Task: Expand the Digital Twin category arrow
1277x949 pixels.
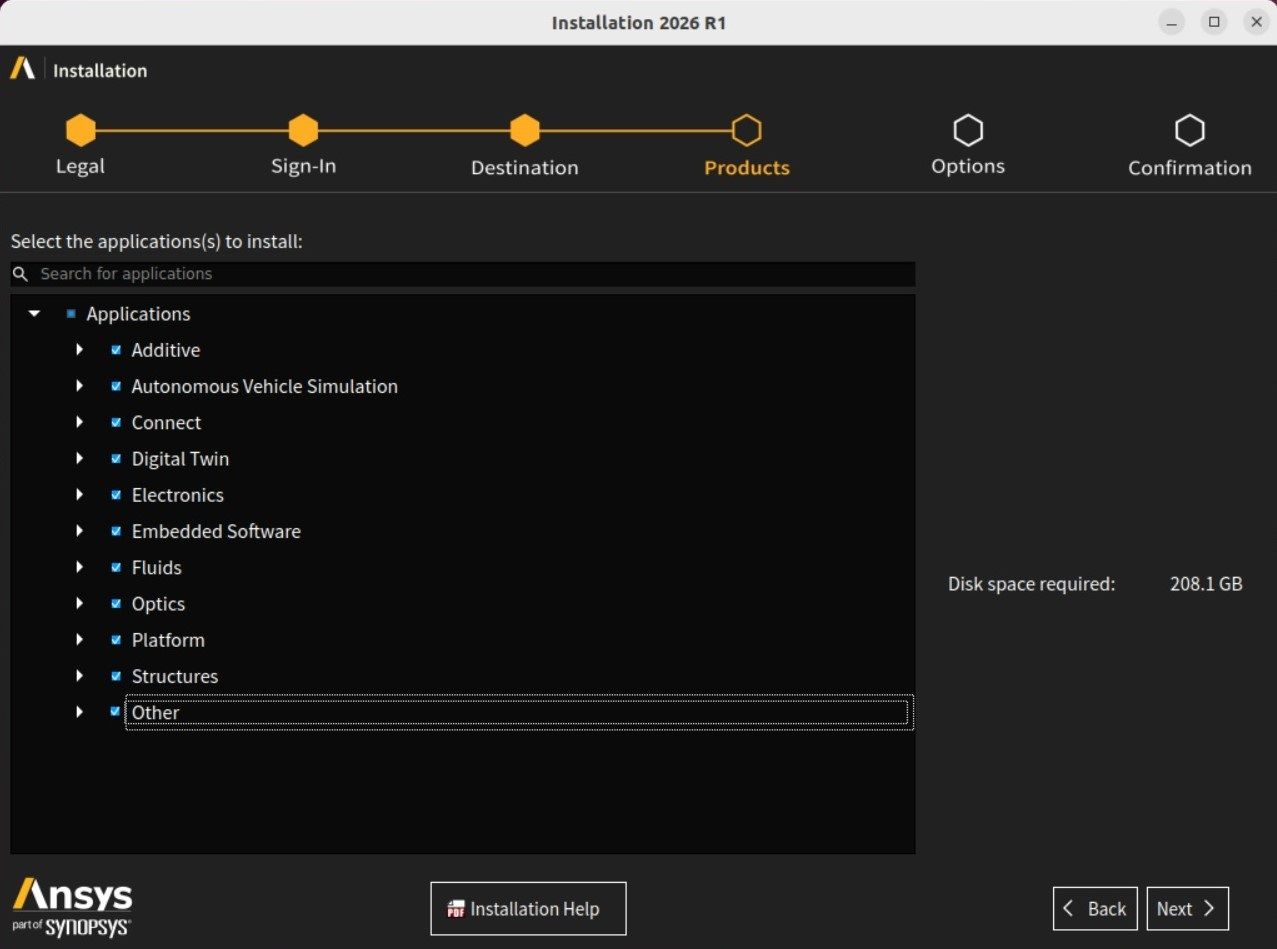Action: (x=80, y=459)
